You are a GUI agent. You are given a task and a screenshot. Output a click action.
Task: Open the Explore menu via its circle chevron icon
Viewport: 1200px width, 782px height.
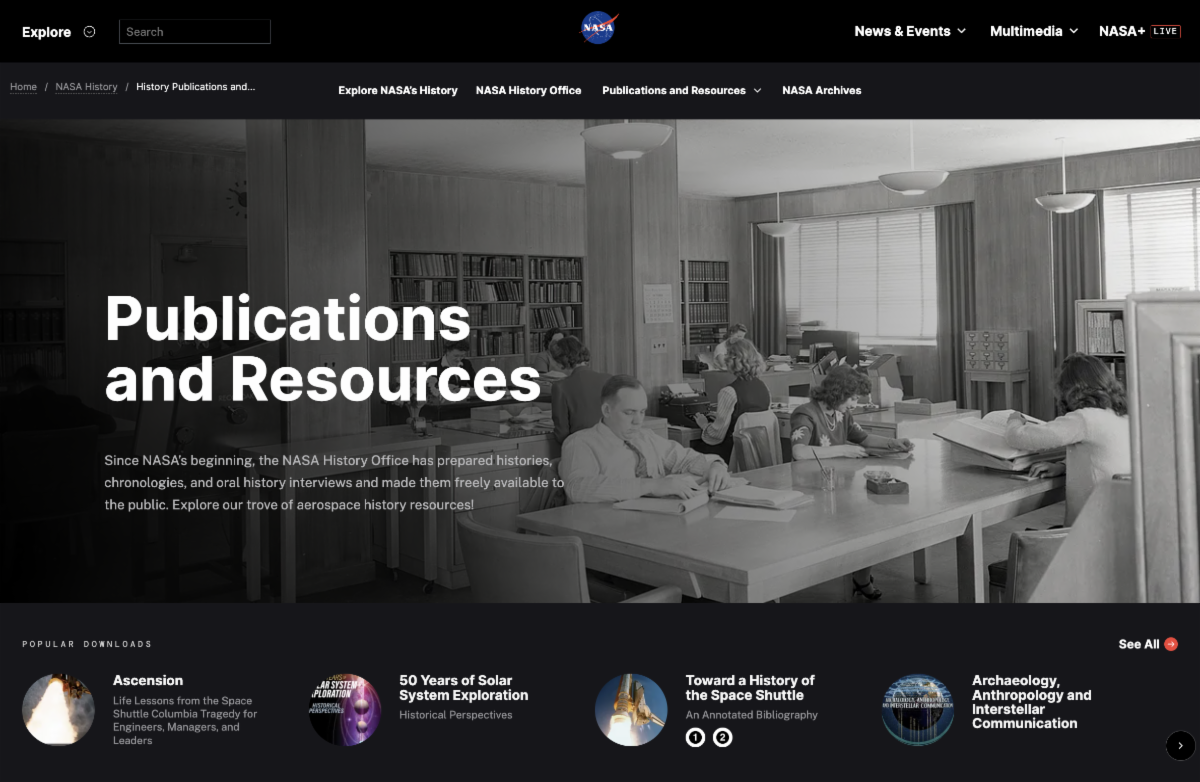pos(89,31)
